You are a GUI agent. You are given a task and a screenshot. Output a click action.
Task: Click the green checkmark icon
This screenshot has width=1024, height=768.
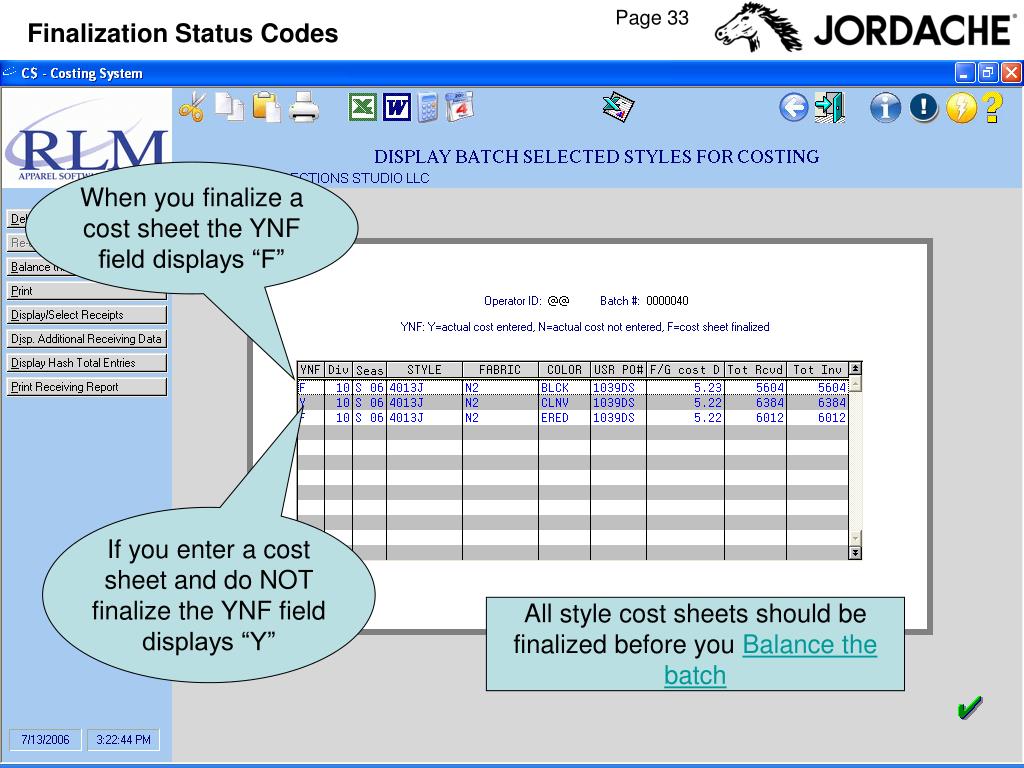tap(970, 707)
